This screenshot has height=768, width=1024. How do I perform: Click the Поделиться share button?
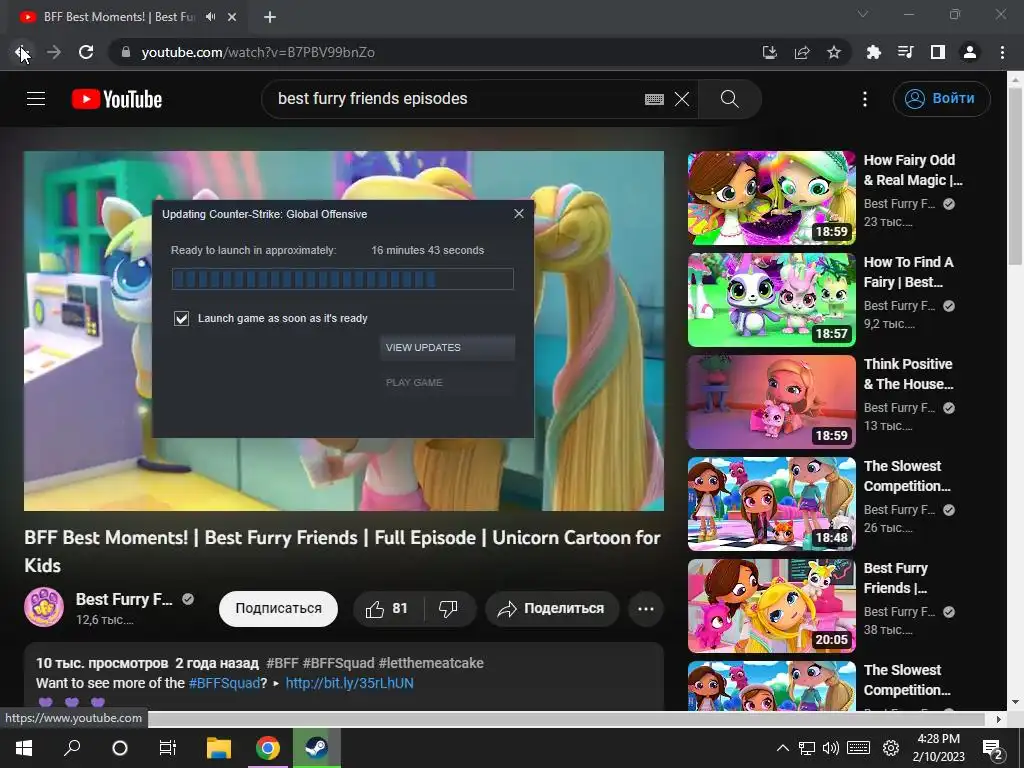[x=552, y=609]
